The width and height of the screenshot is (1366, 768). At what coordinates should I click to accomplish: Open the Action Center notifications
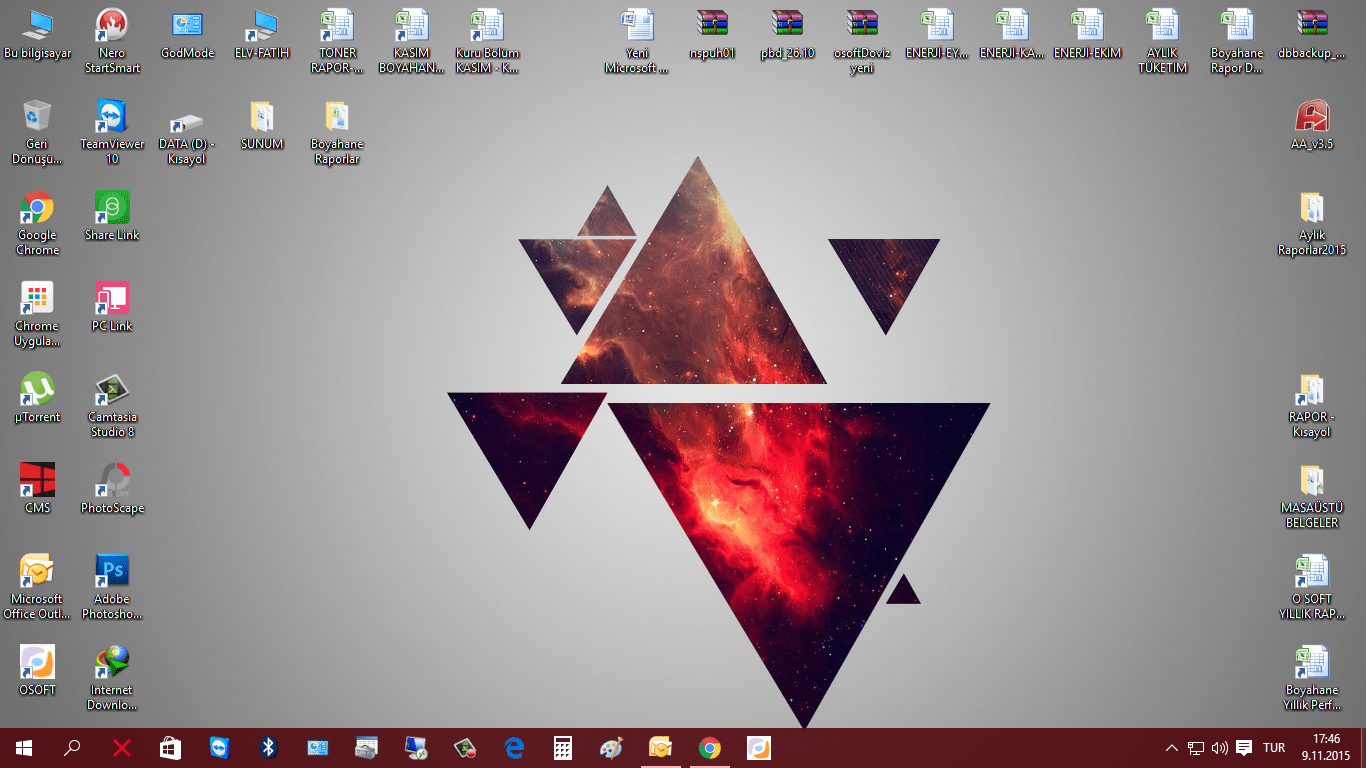point(1244,748)
